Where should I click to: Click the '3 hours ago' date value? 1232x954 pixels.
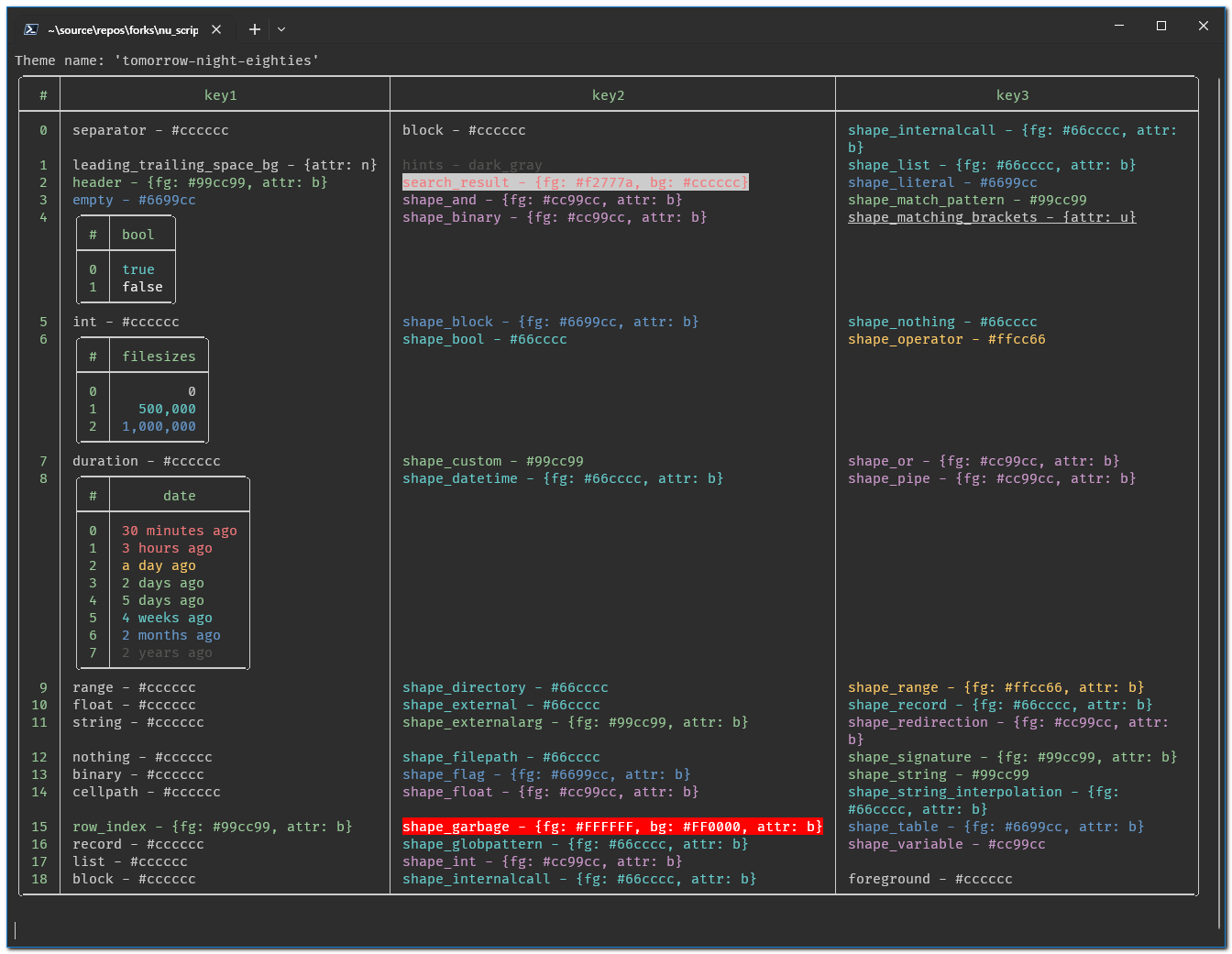(x=167, y=548)
